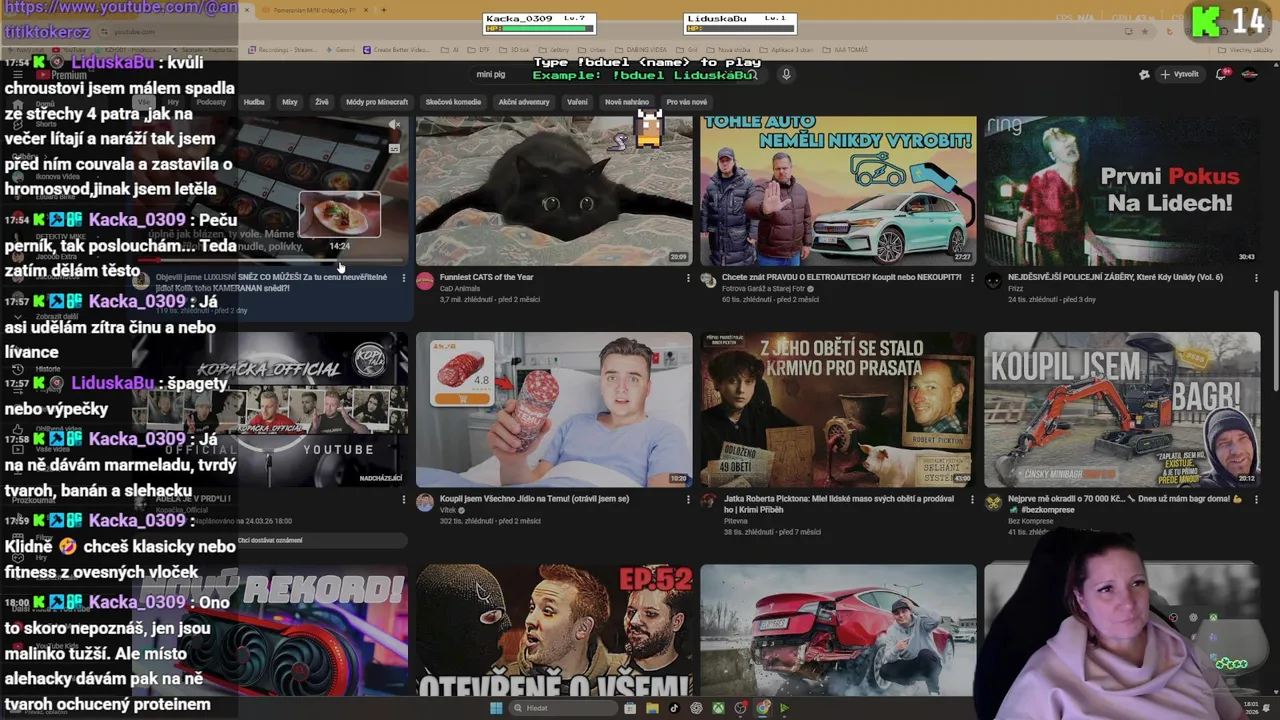This screenshot has height=720, width=1280.
Task: Open options menu for elektroauta video
Action: (x=972, y=278)
